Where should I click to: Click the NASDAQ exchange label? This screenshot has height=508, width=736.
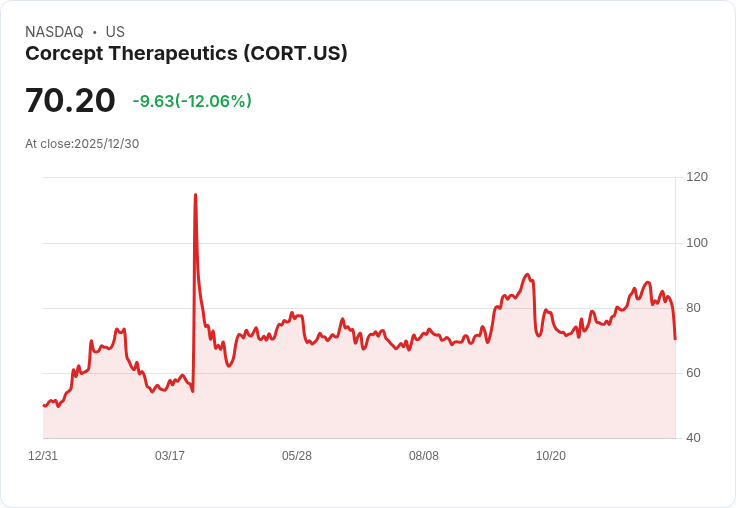(x=54, y=32)
